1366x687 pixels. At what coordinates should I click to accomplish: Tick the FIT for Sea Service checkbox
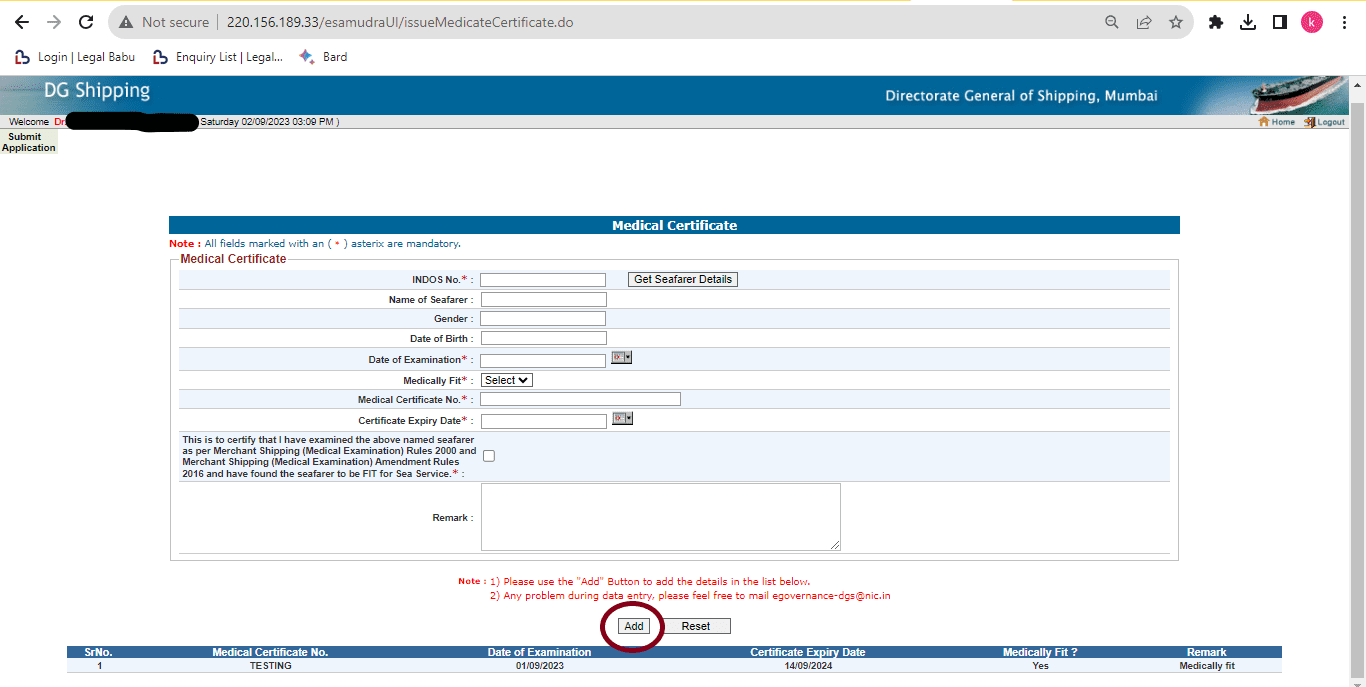point(489,456)
